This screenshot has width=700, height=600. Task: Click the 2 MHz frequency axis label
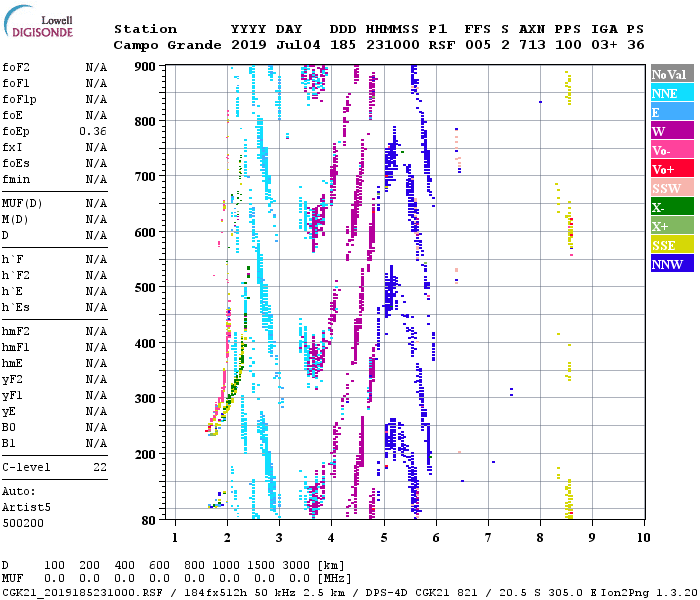tap(227, 538)
